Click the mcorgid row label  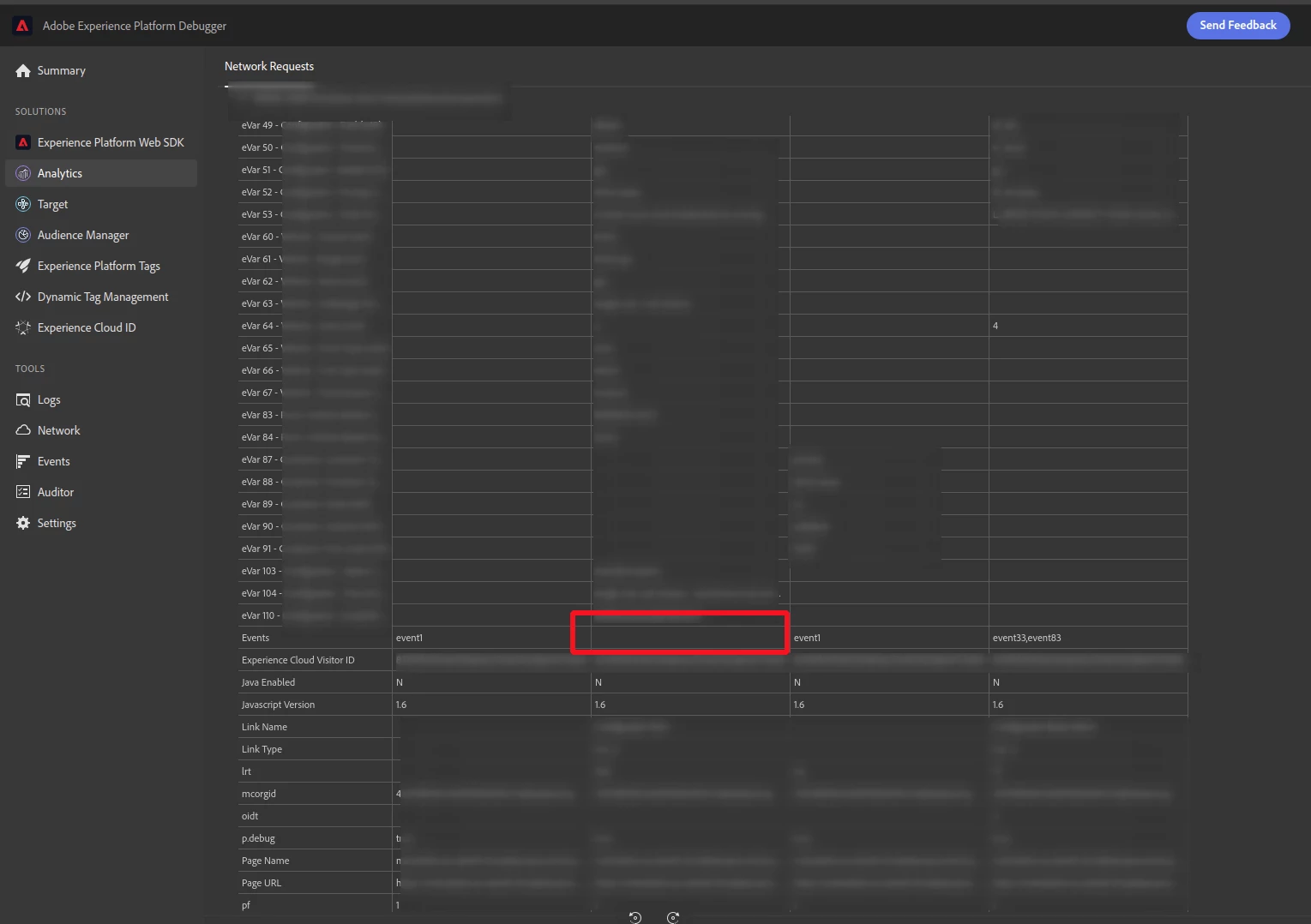coord(259,794)
